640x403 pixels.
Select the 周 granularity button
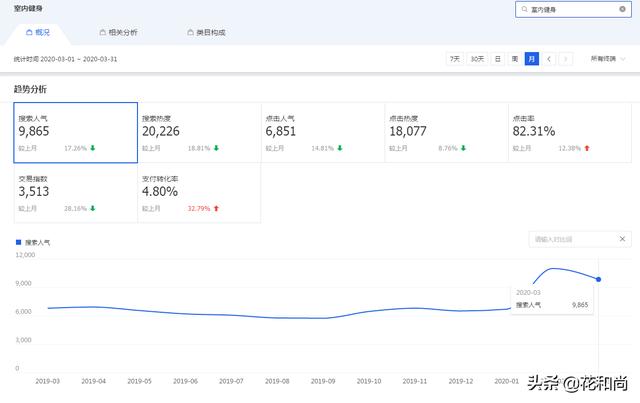pyautogui.click(x=515, y=59)
